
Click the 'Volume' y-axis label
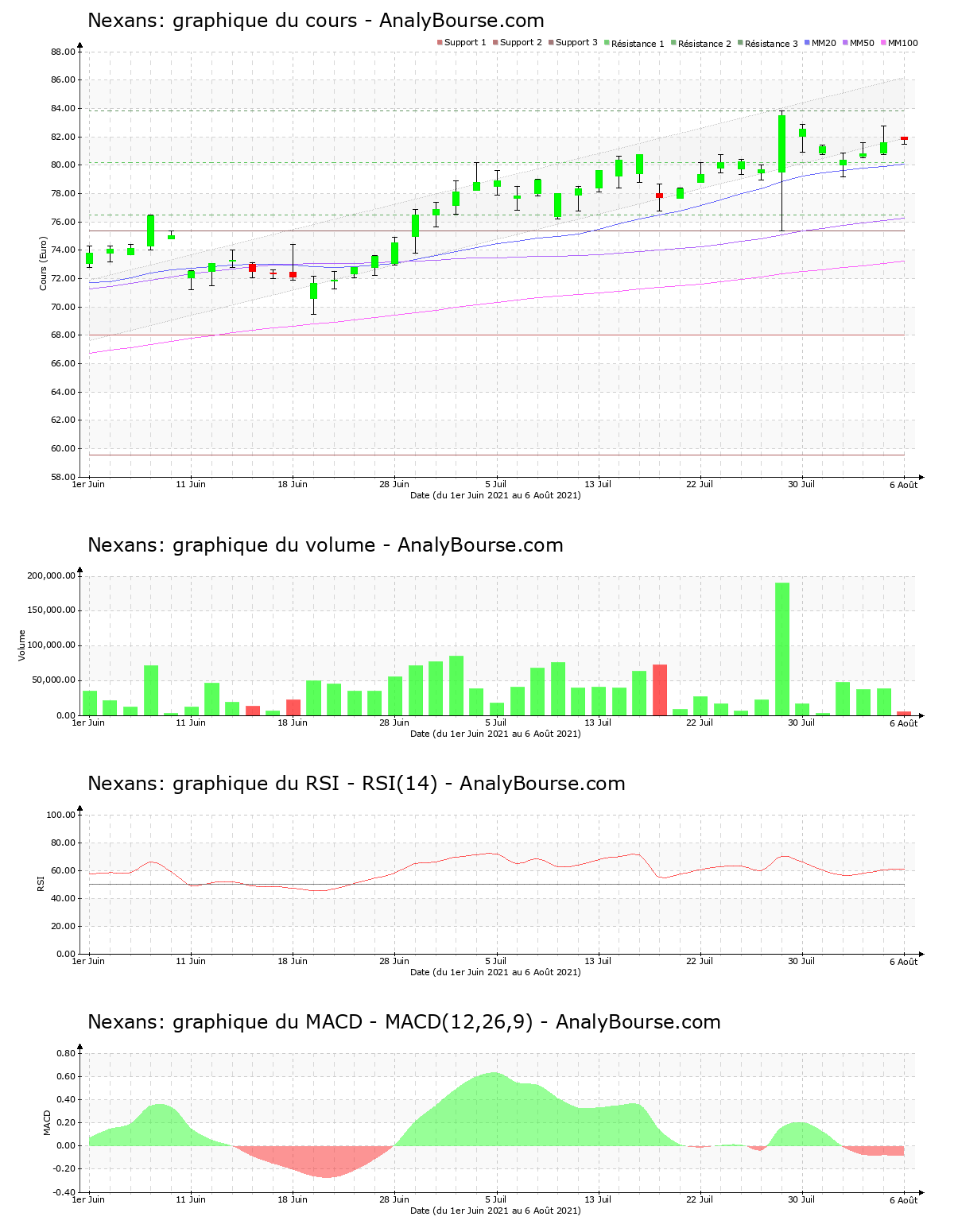pyautogui.click(x=22, y=645)
